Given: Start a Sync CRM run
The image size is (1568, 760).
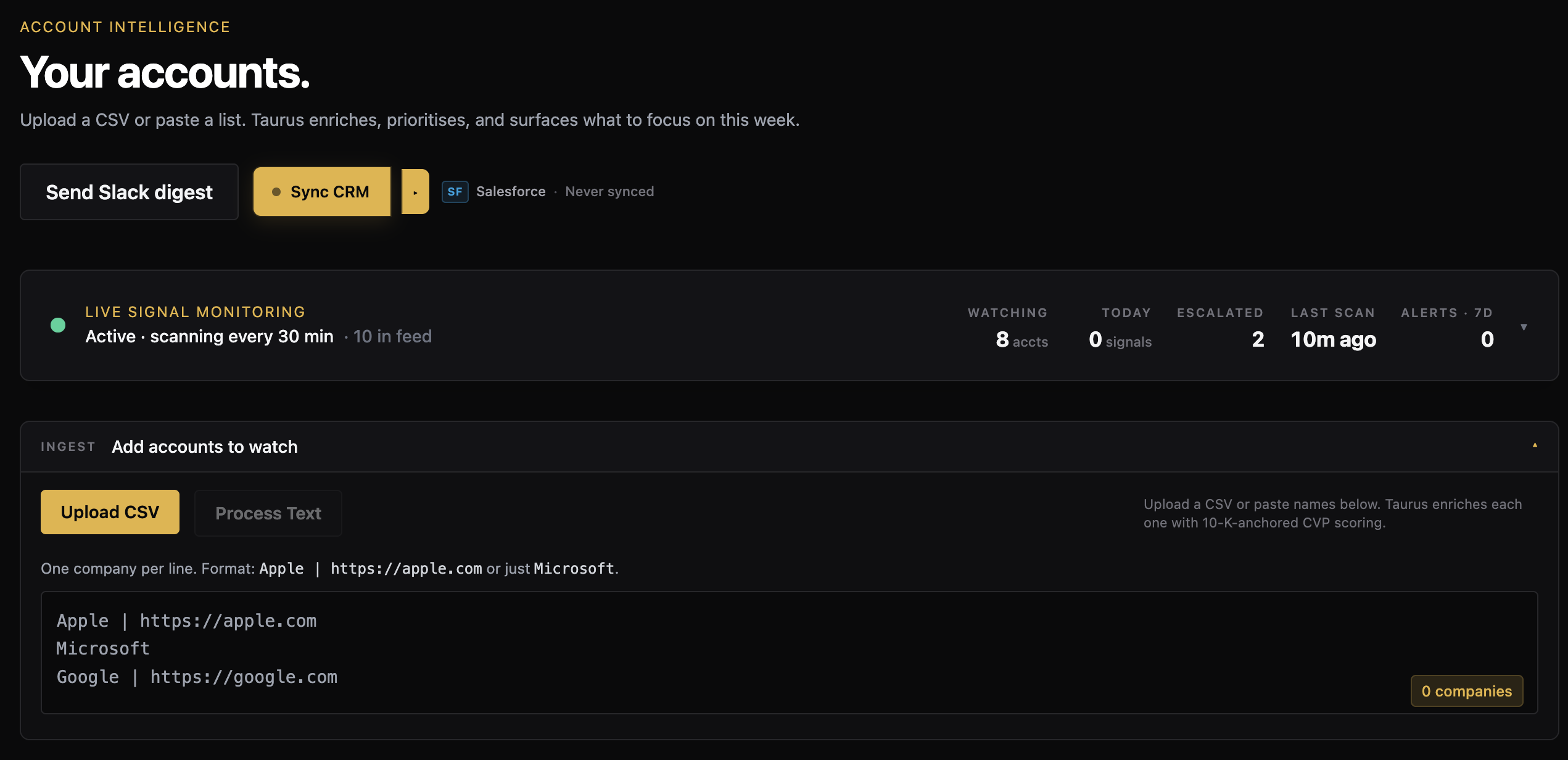Looking at the screenshot, I should 322,192.
